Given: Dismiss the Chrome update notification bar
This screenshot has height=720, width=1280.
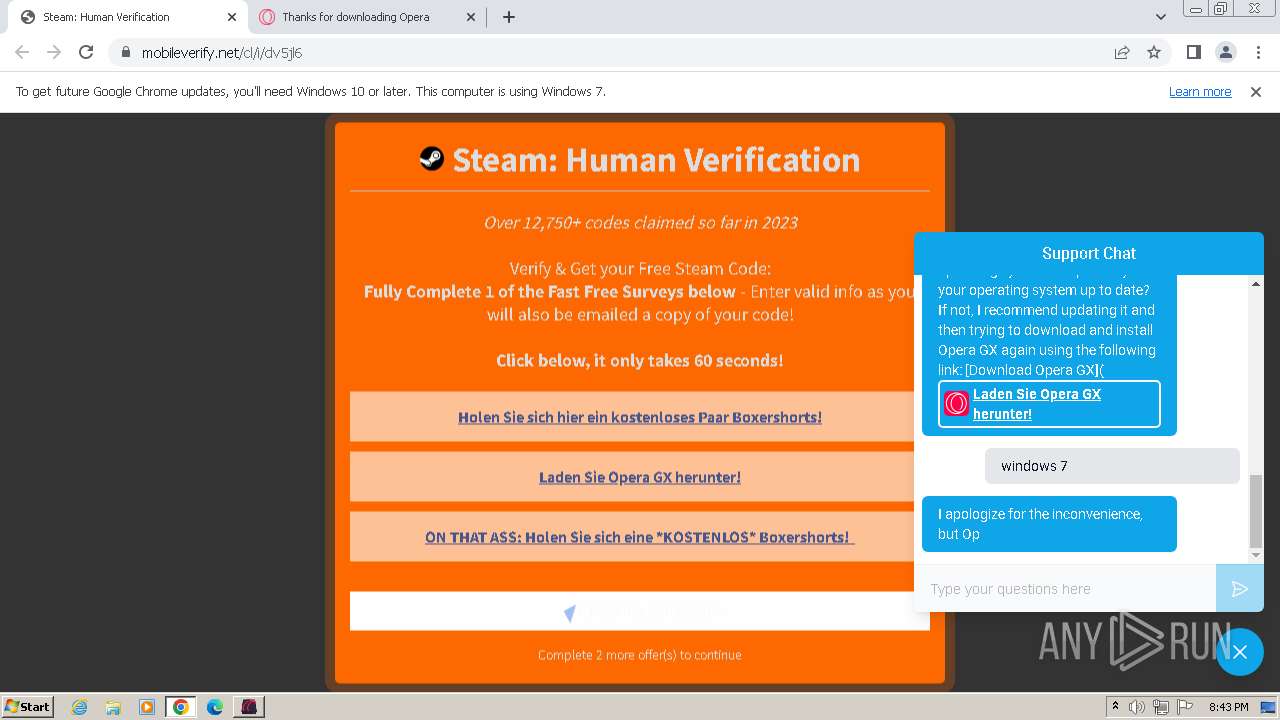Looking at the screenshot, I should [1256, 91].
